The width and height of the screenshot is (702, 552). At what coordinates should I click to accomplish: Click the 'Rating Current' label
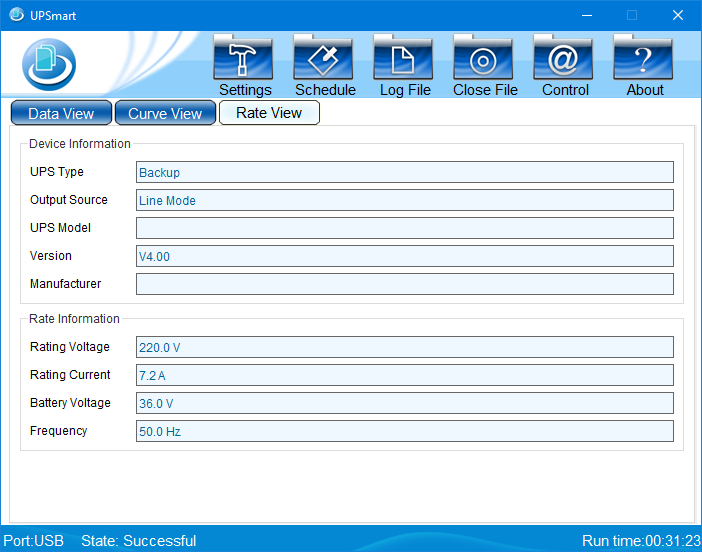point(70,375)
